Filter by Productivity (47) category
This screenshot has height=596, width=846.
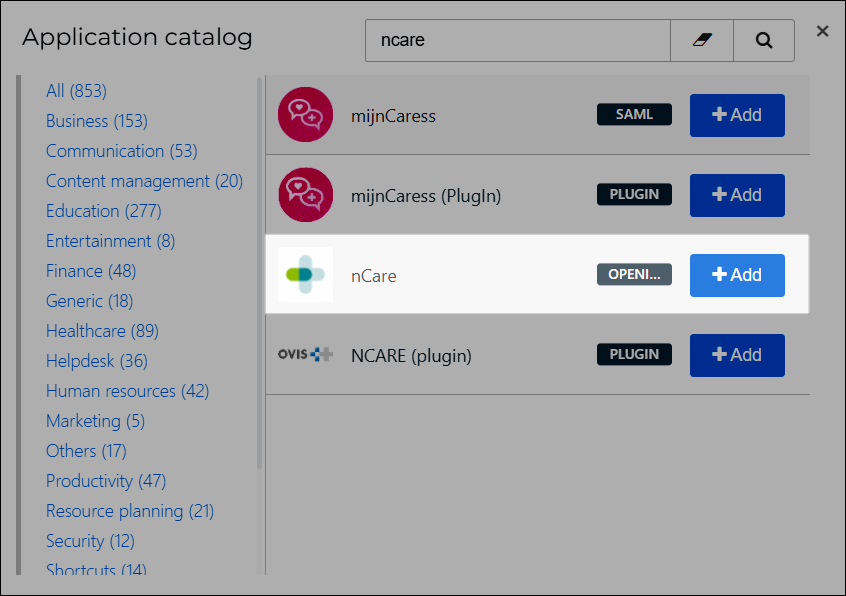[106, 481]
